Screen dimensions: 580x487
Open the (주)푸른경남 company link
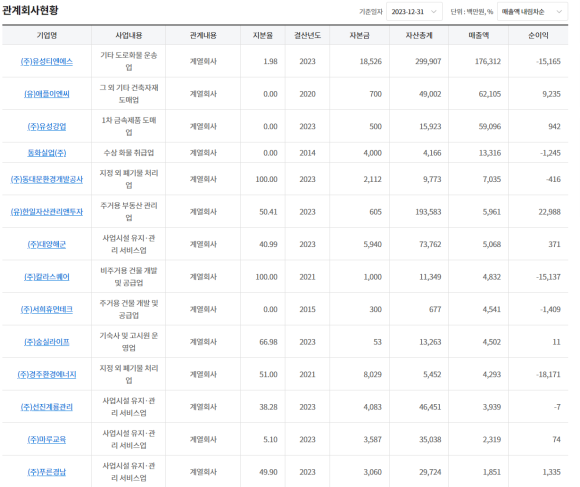47,472
